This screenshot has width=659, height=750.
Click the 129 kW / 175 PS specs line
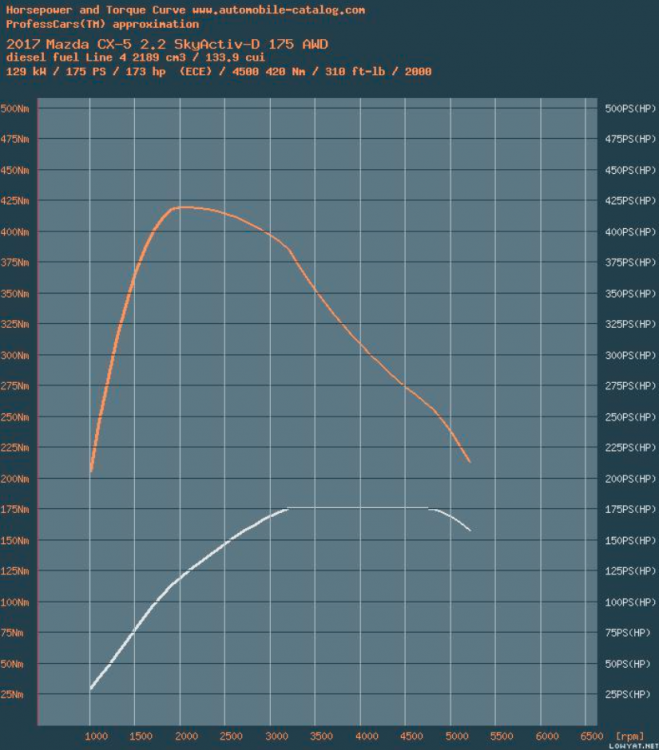218,72
